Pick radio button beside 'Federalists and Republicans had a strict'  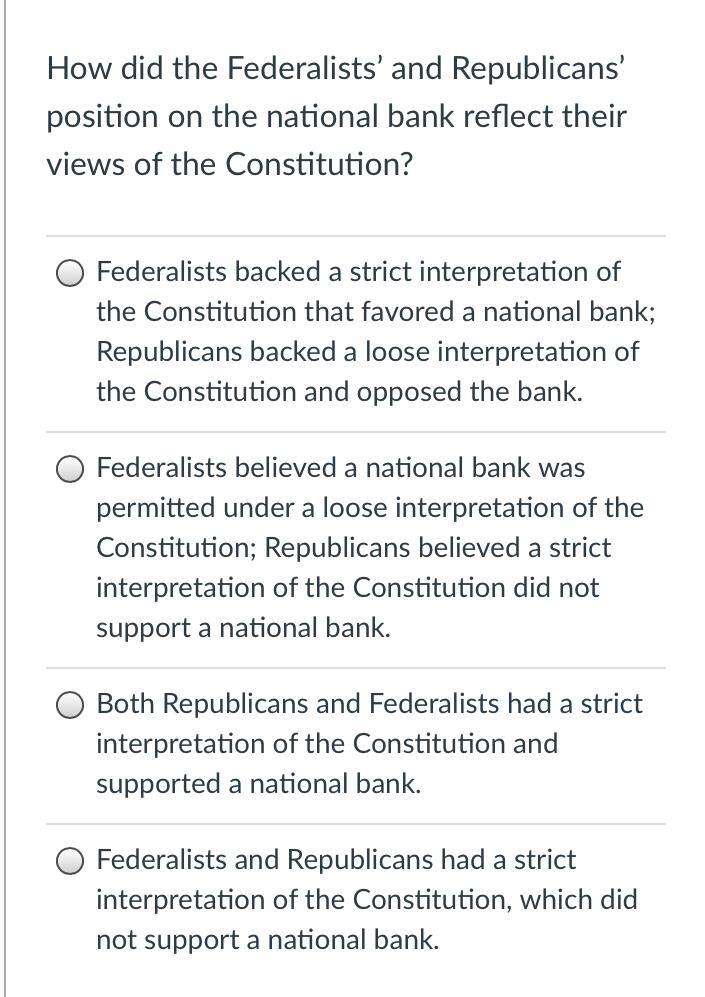click(70, 862)
